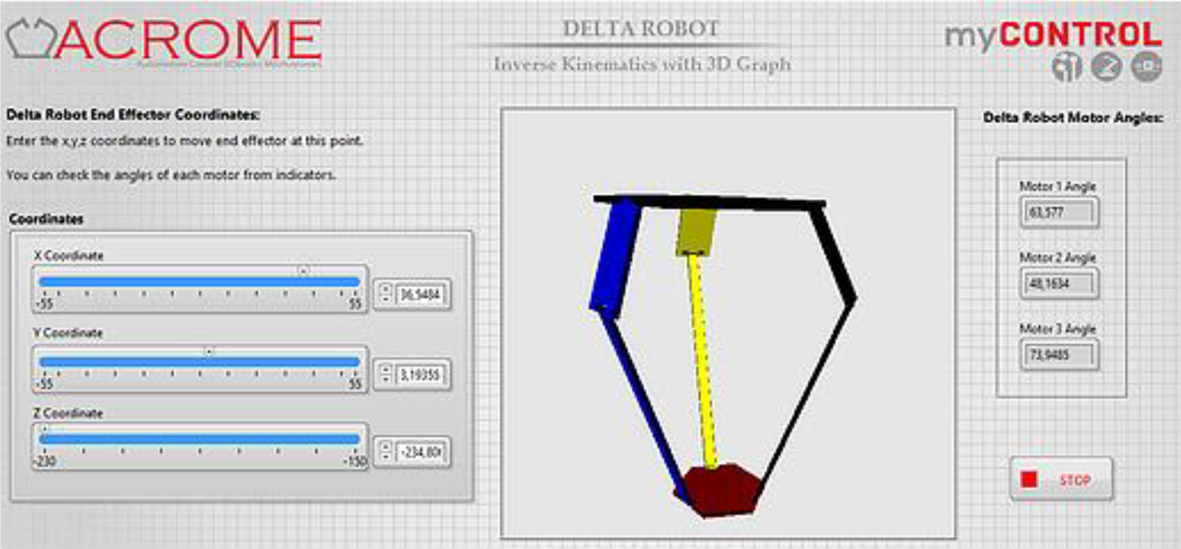Select the Motor 3 Angle indicator 73,9485
This screenshot has width=1181, height=549.
click(x=1060, y=355)
